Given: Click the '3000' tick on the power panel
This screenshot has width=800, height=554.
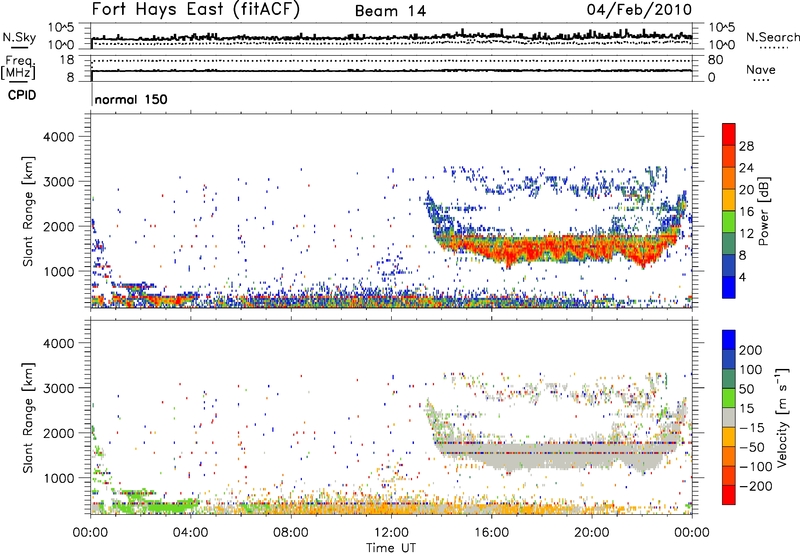Looking at the screenshot, I should (59, 182).
